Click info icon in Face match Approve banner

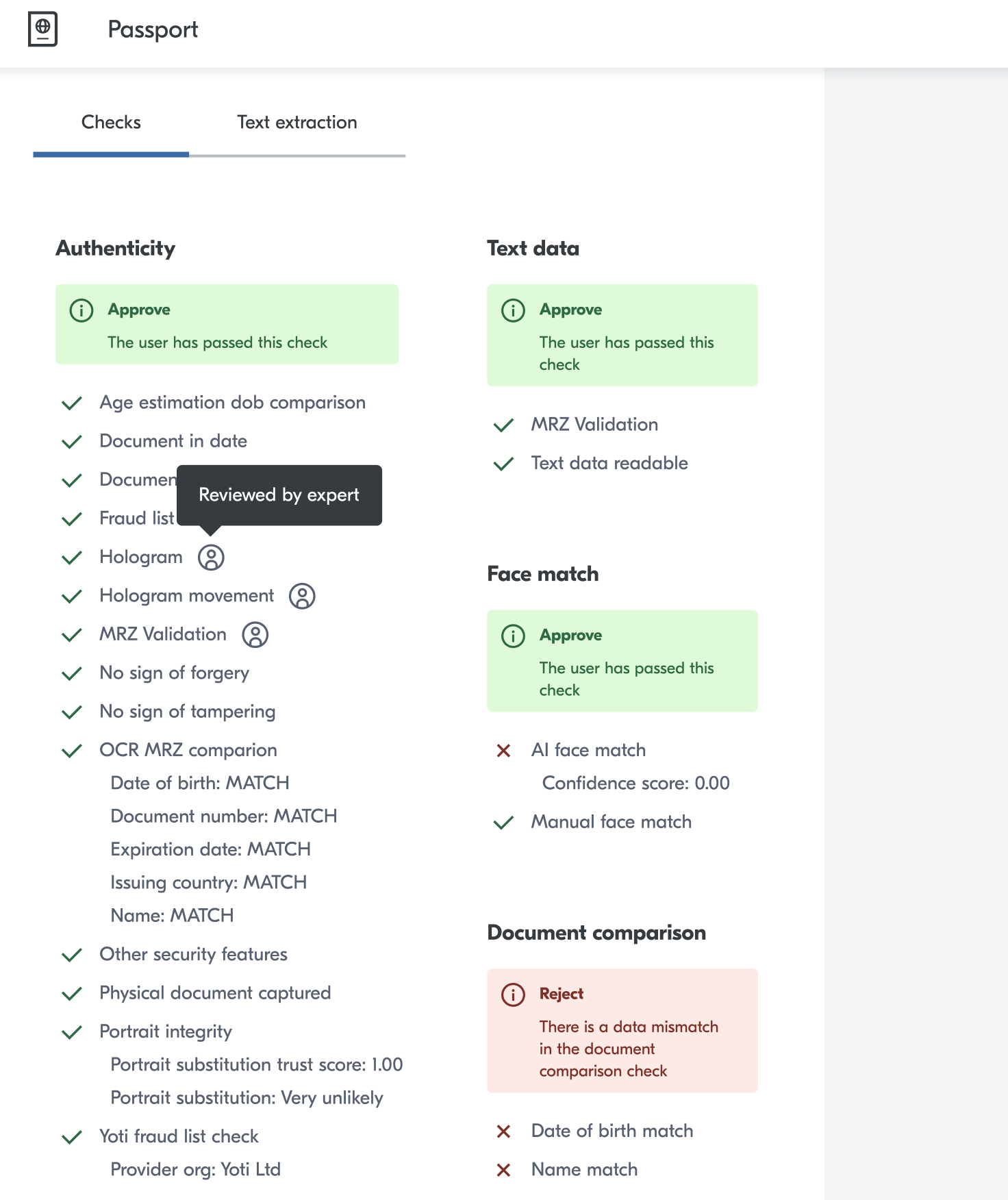(513, 636)
